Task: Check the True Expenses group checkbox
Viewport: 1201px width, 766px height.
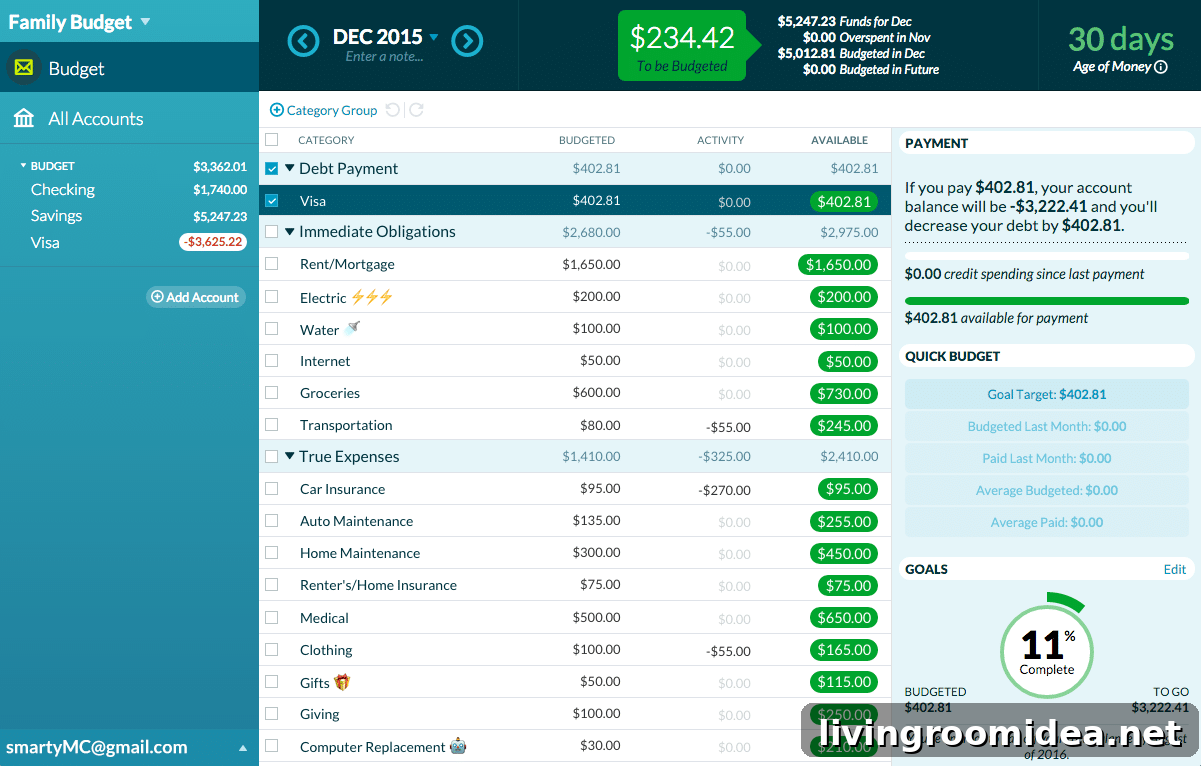Action: click(272, 457)
